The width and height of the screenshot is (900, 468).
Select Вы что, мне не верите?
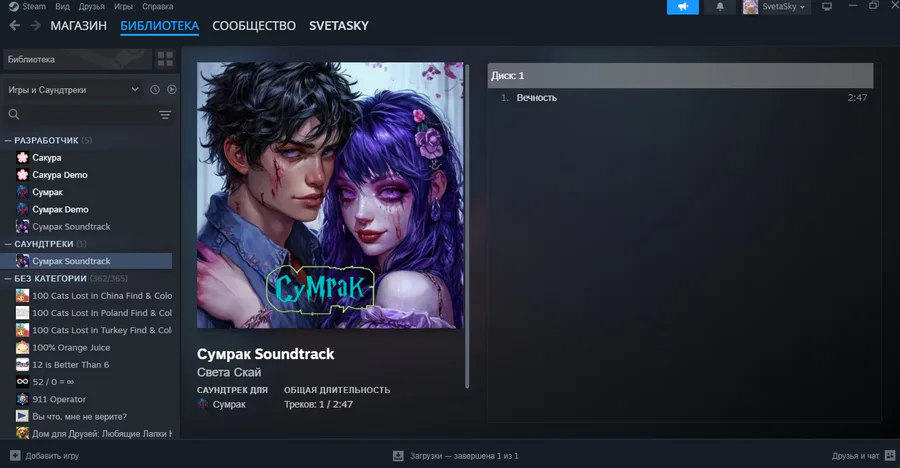click(x=79, y=416)
